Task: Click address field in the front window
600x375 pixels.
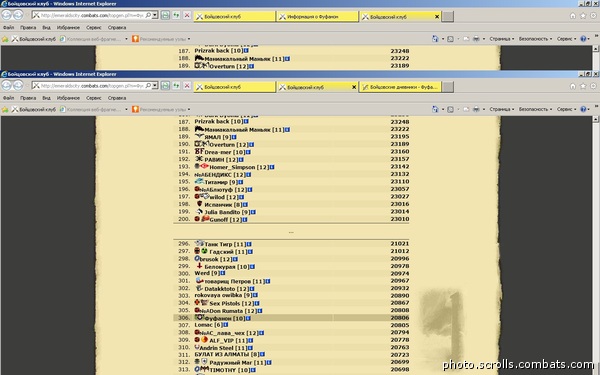Action: [92, 86]
